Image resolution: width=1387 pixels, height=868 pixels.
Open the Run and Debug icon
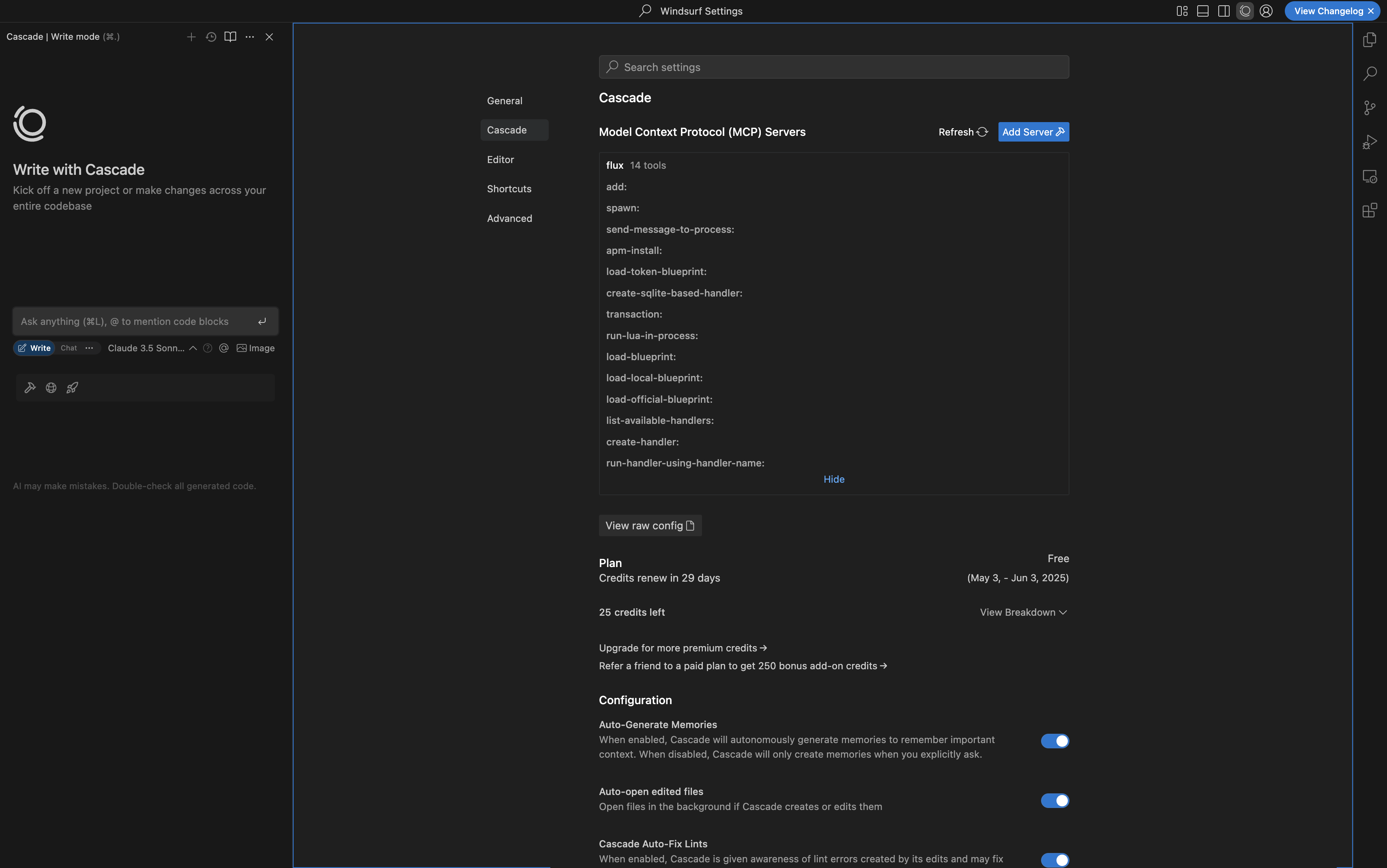pos(1369,142)
